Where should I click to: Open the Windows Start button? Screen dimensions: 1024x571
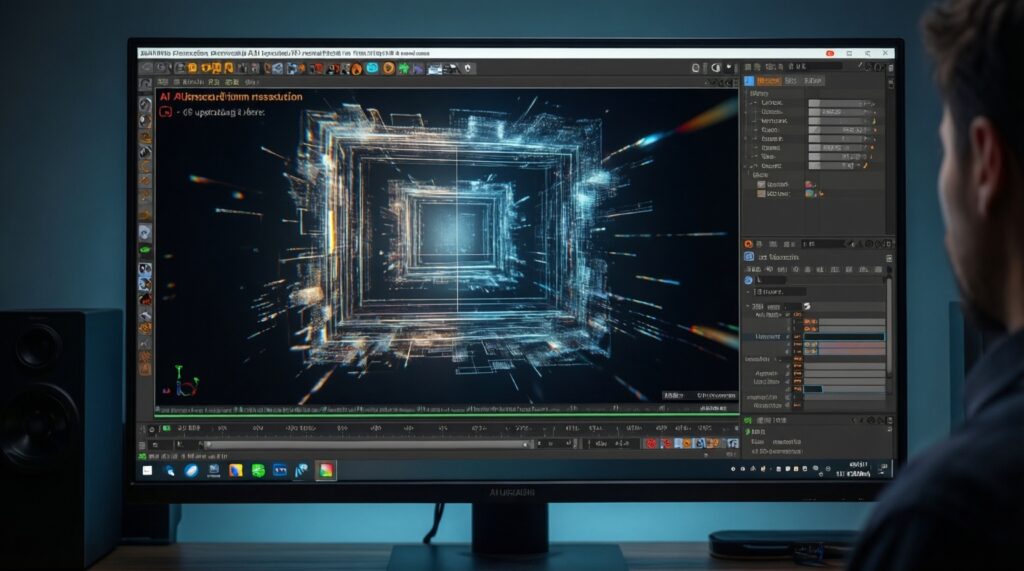point(147,469)
